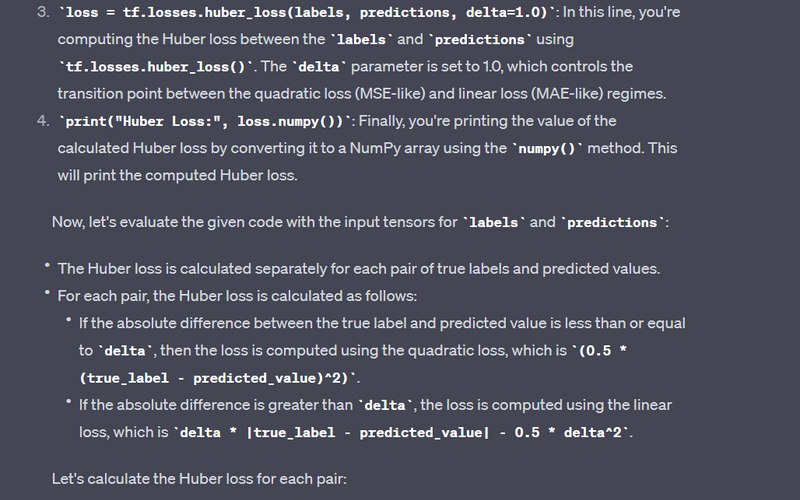Click 'Let's calculate the Huber loss for each pair' text

199,479
